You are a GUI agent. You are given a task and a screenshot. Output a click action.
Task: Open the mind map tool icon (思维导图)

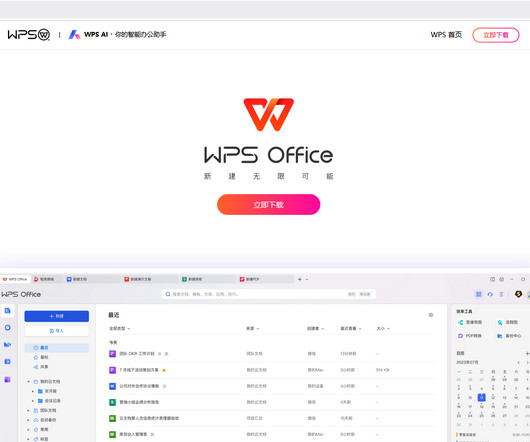point(460,322)
